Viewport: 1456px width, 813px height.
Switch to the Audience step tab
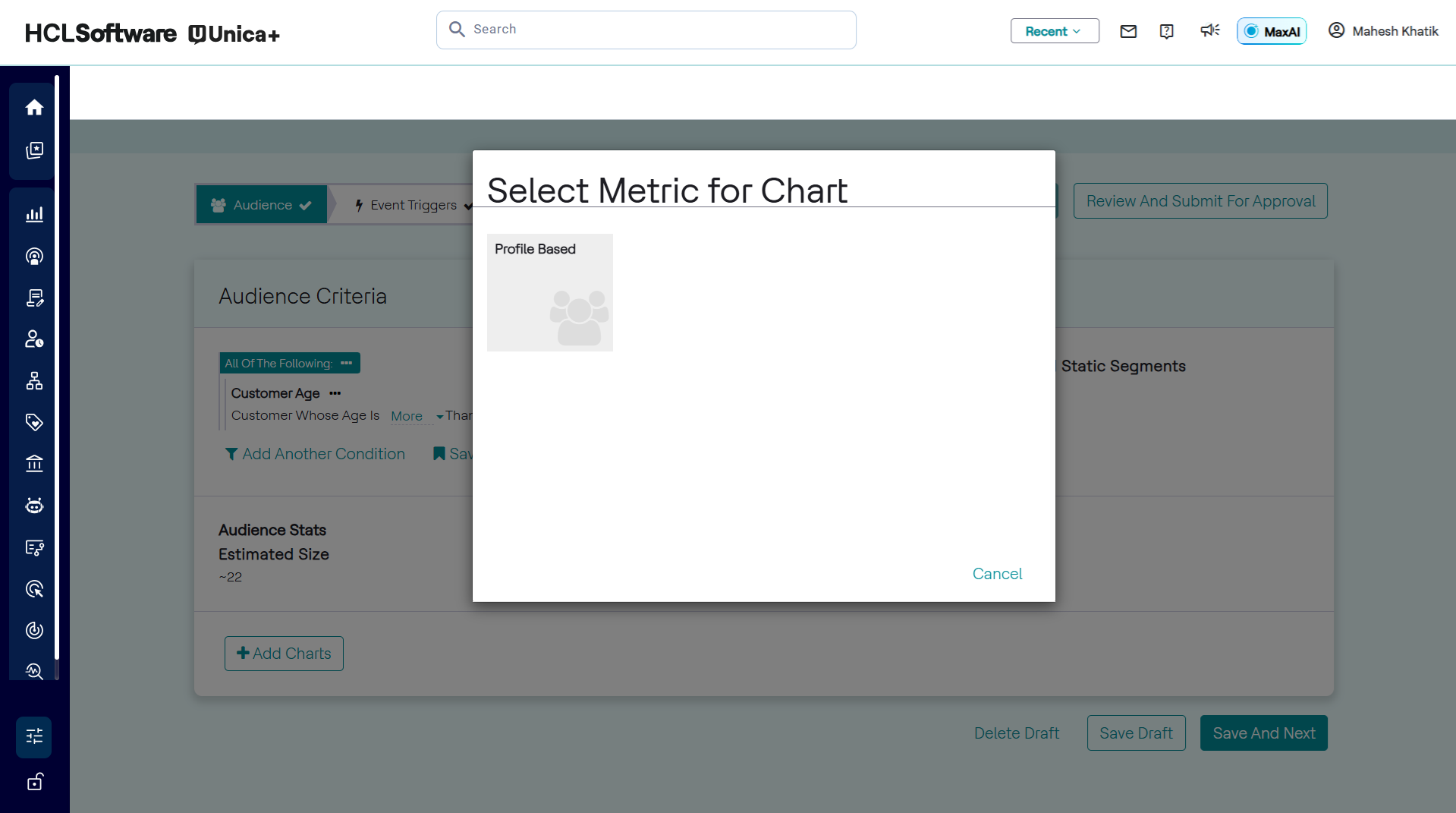[262, 205]
